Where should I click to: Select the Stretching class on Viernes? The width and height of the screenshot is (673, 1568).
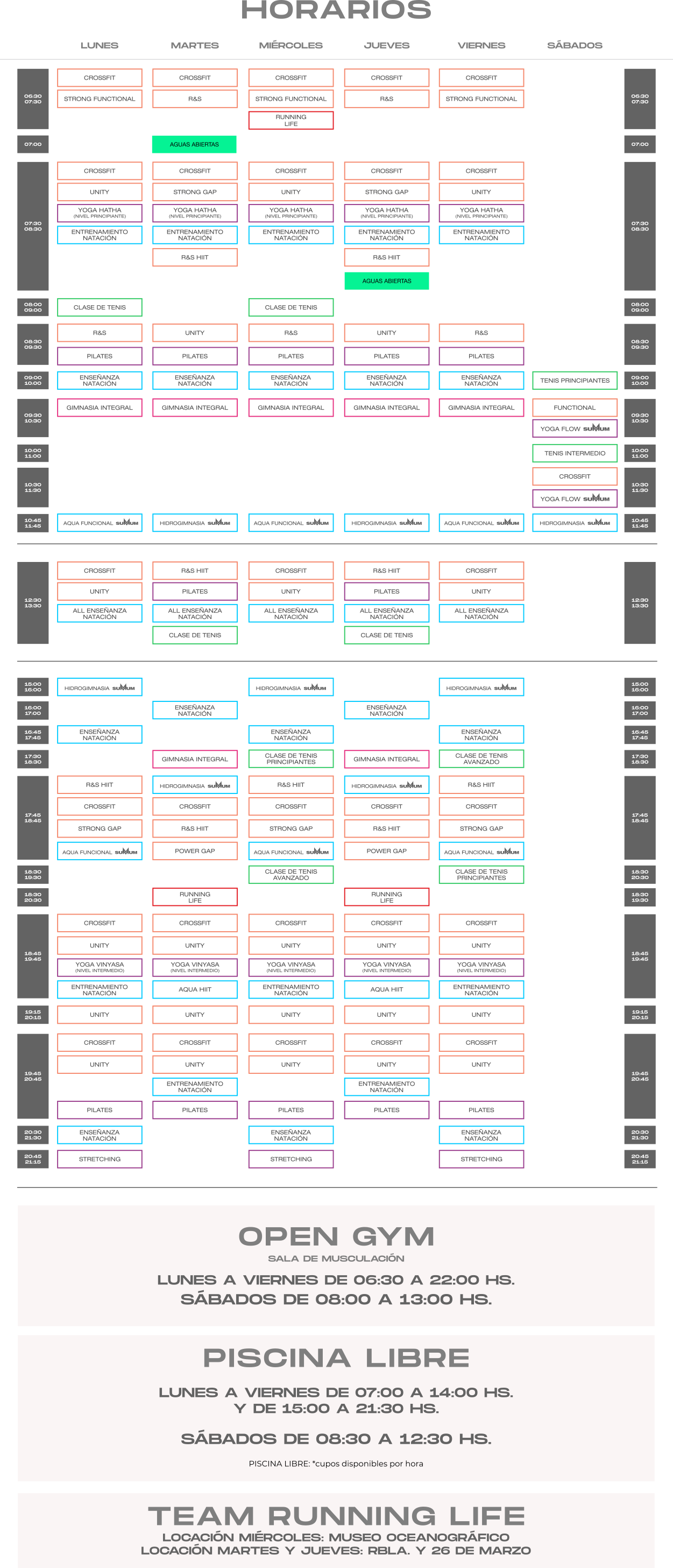pos(481,1159)
